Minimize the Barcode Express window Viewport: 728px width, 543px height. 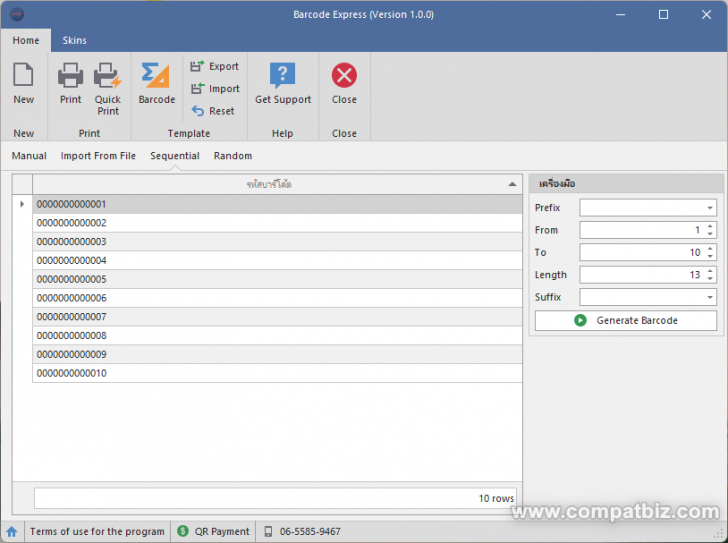pyautogui.click(x=620, y=14)
